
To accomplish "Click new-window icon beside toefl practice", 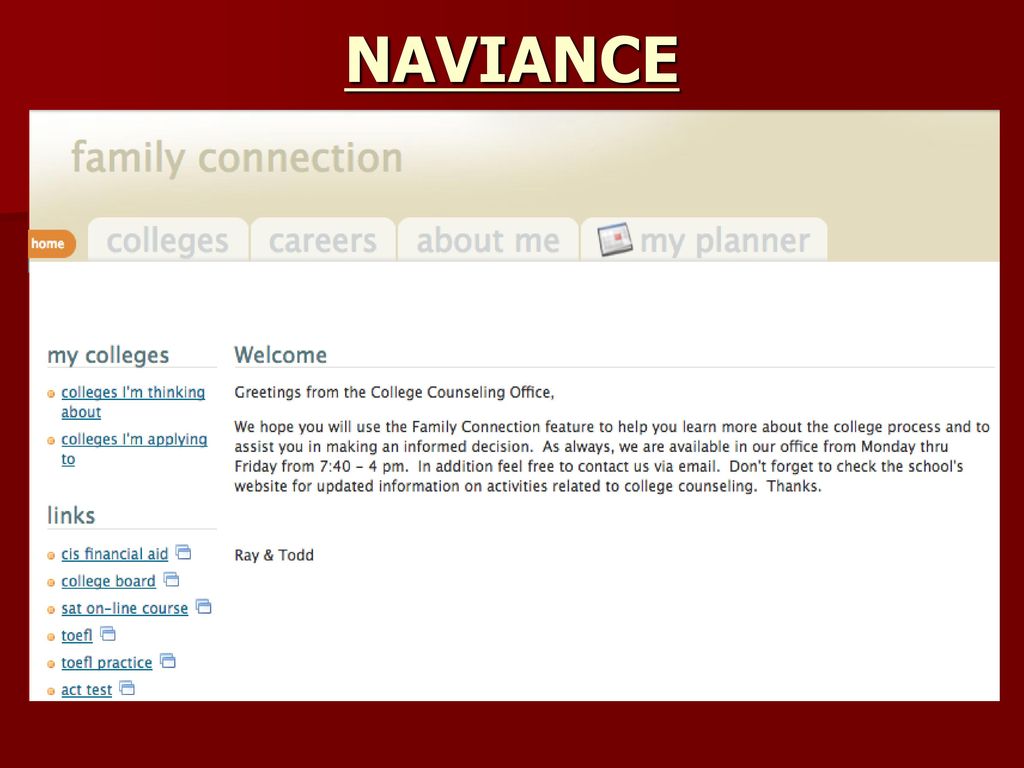I will pos(168,661).
